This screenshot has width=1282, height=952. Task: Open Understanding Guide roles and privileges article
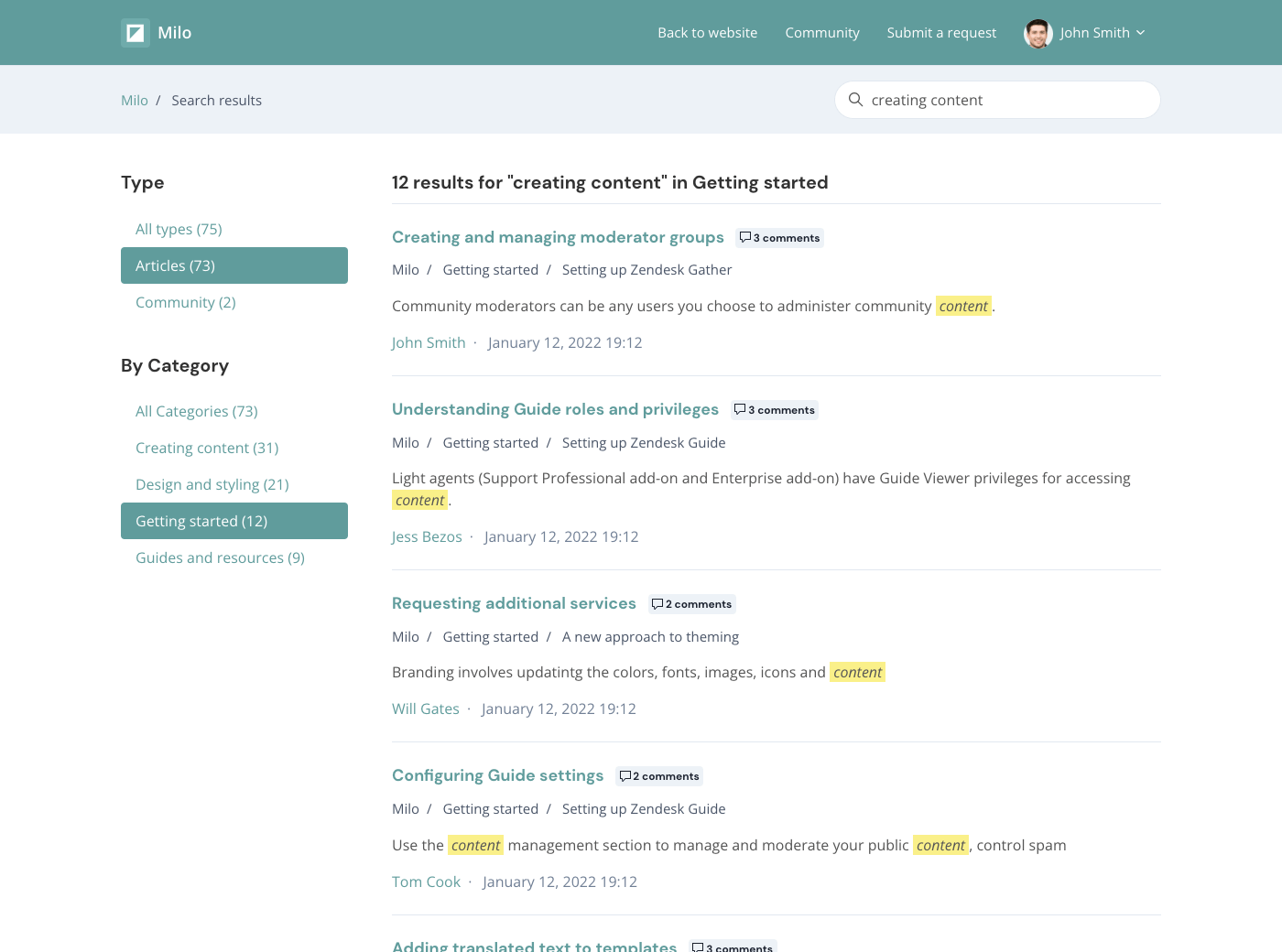[x=555, y=409]
